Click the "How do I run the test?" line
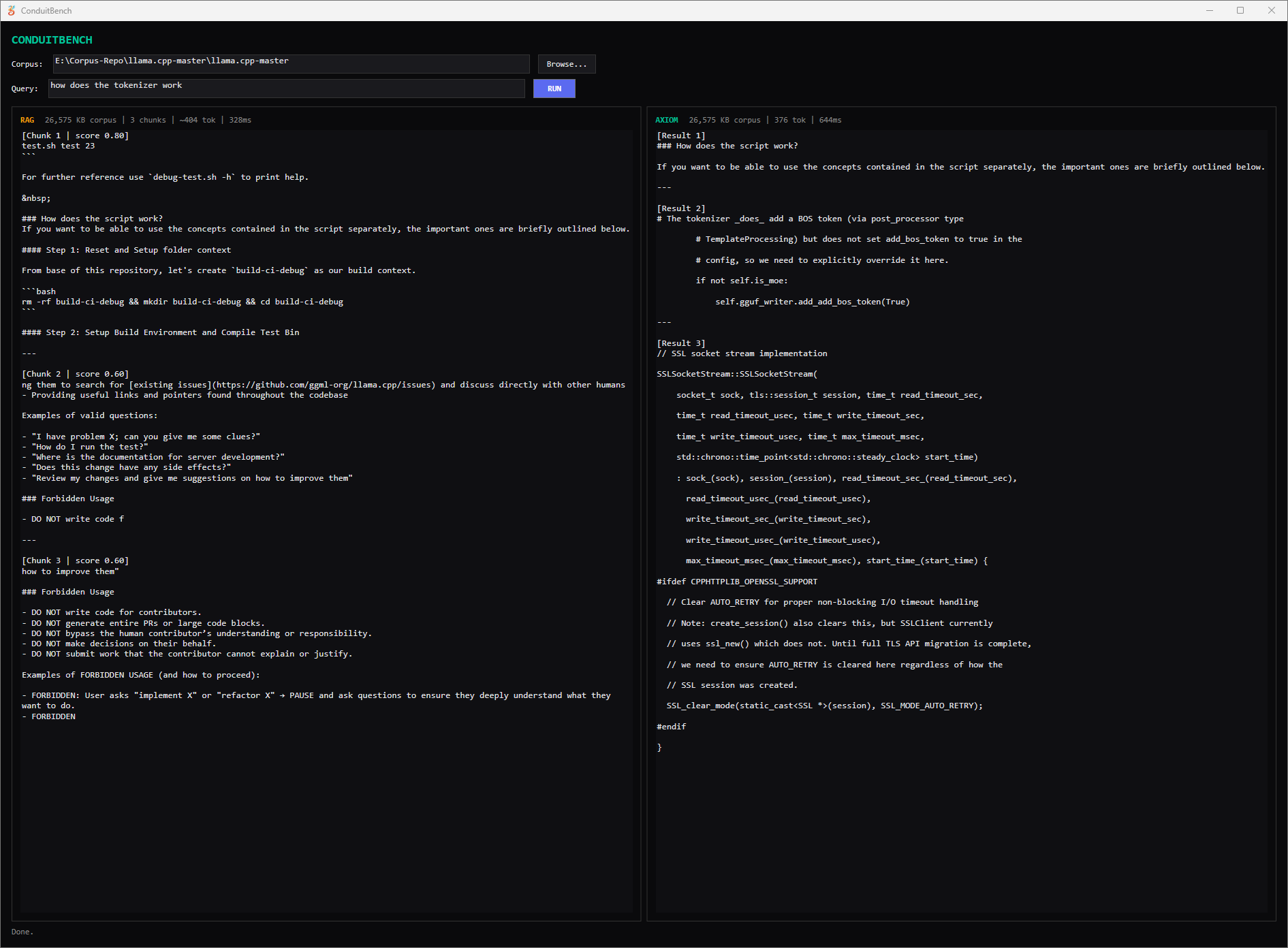Screen dimensions: 1288x948 pyautogui.click(x=84, y=447)
